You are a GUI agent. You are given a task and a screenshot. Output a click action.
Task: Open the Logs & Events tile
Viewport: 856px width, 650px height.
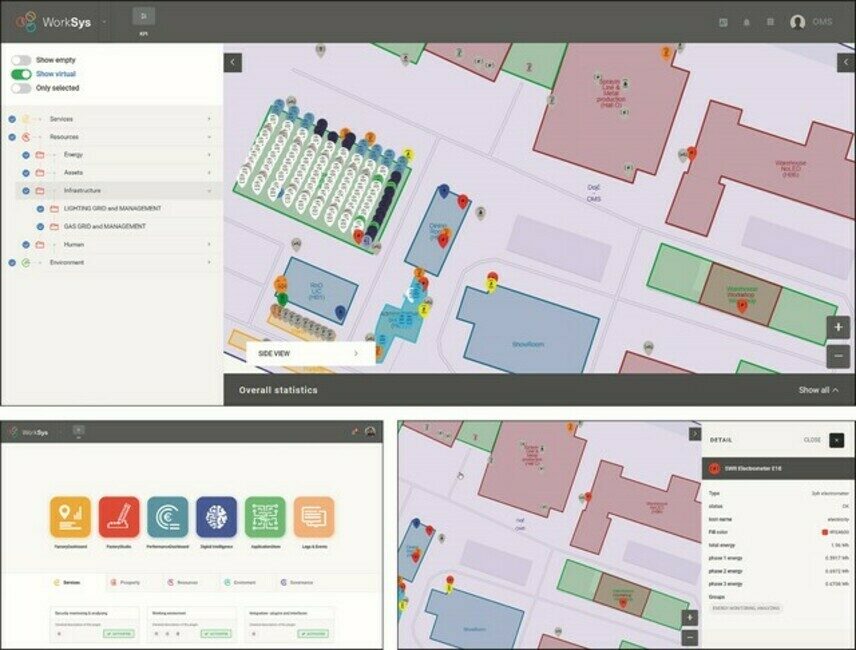(x=314, y=516)
